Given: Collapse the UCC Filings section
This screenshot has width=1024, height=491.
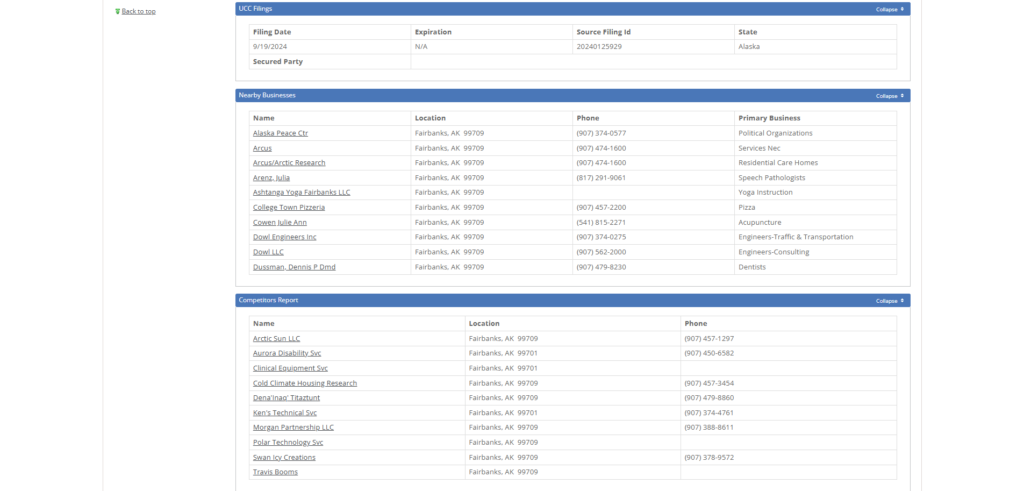Looking at the screenshot, I should coord(889,9).
